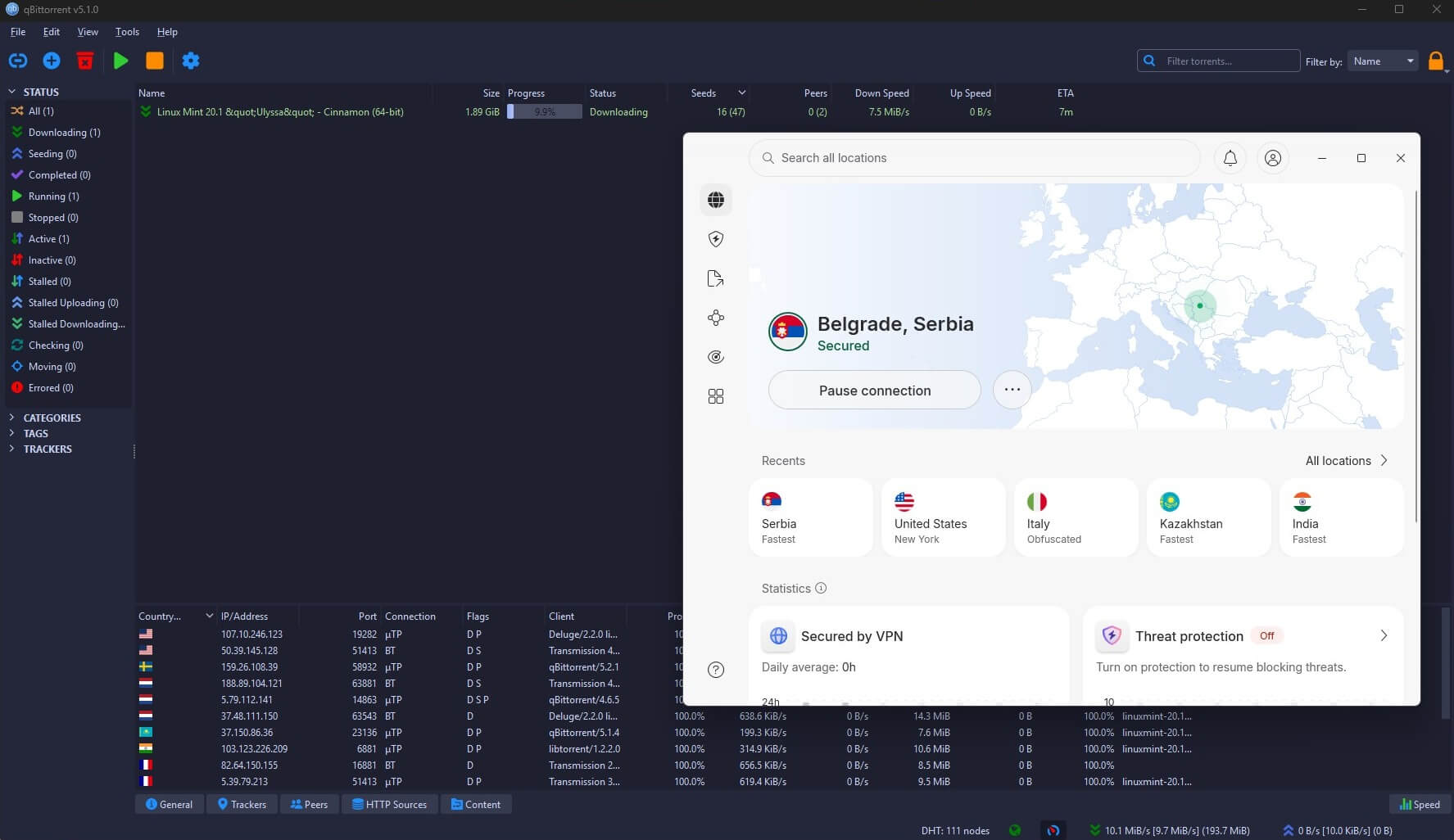The height and width of the screenshot is (840, 1454).
Task: Open the VPN threat protection shield sidebar icon
Action: (x=716, y=239)
